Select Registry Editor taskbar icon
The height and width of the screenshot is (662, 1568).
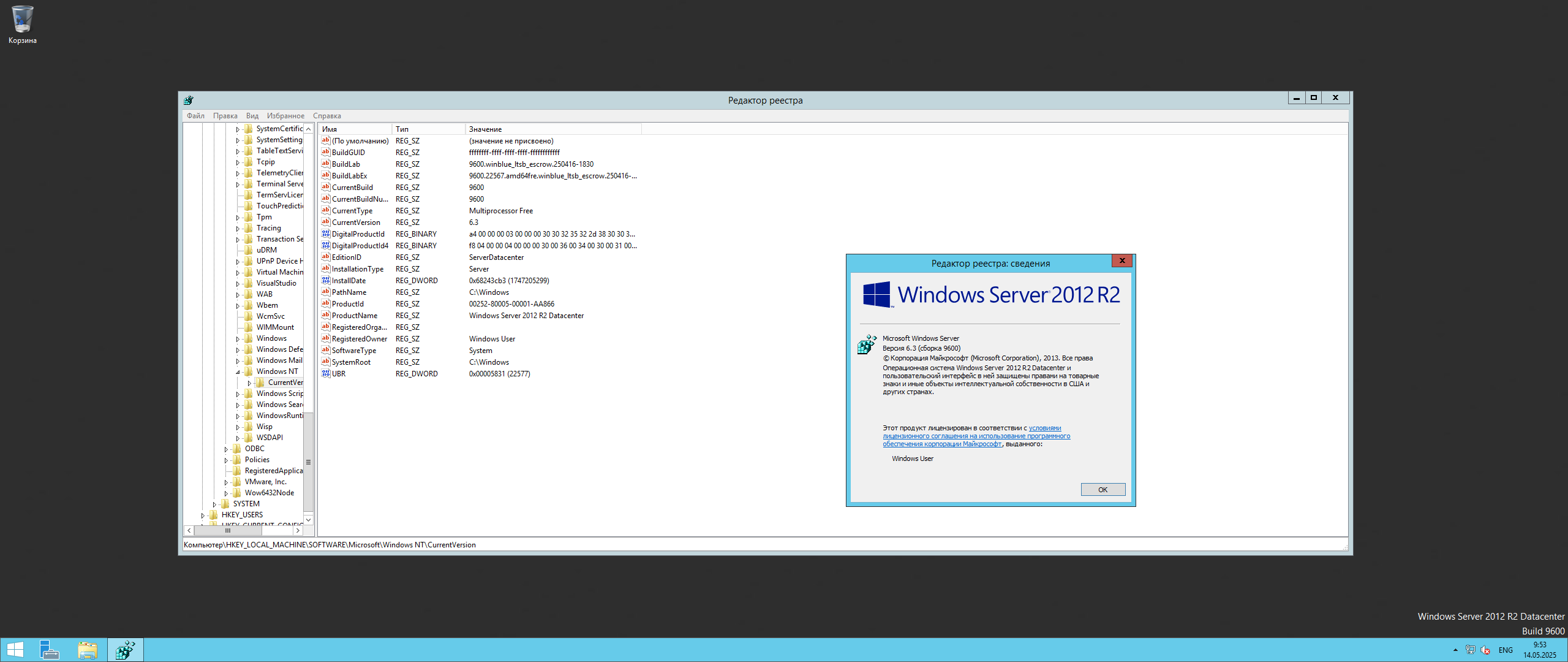pos(126,650)
